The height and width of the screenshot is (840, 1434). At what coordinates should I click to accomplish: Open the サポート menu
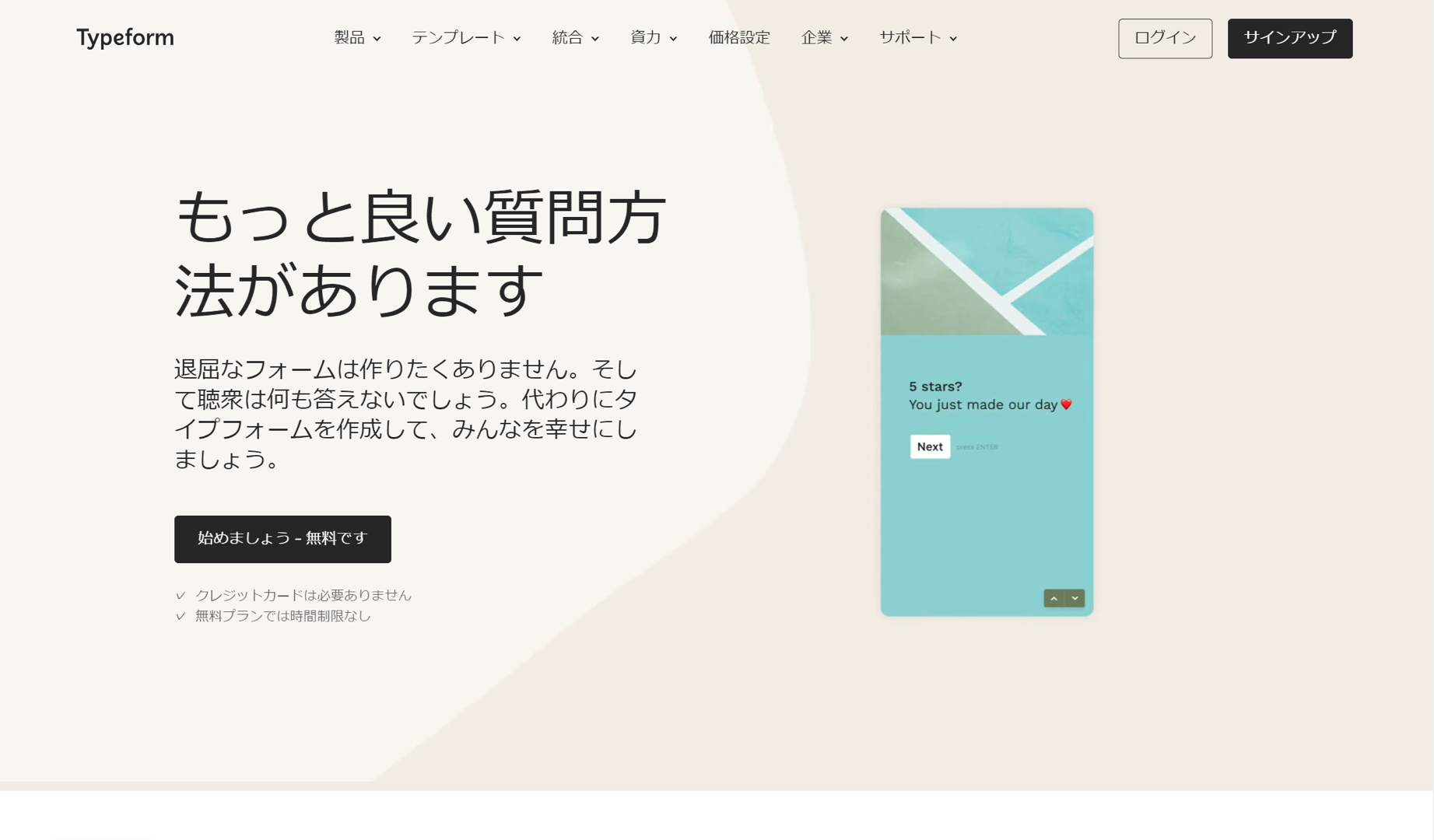(918, 37)
